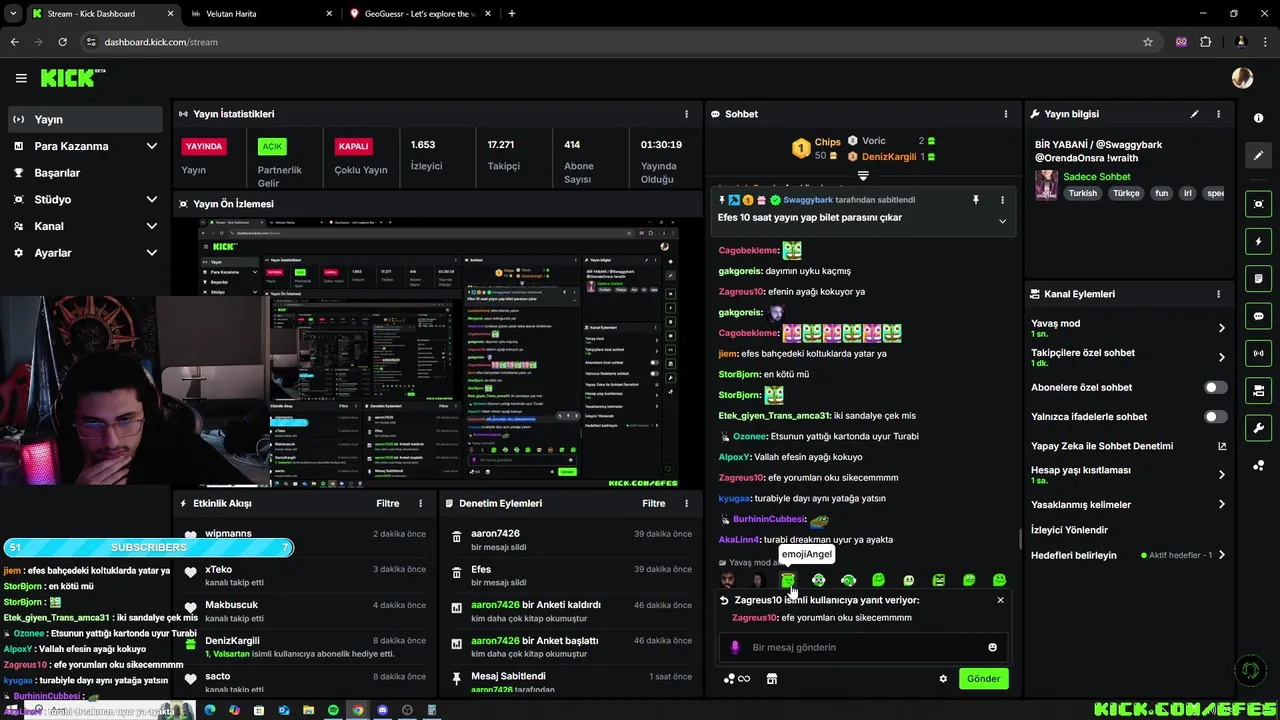Viewport: 1280px width, 720px height.
Task: Bookmark this page with star icon
Action: (1148, 42)
